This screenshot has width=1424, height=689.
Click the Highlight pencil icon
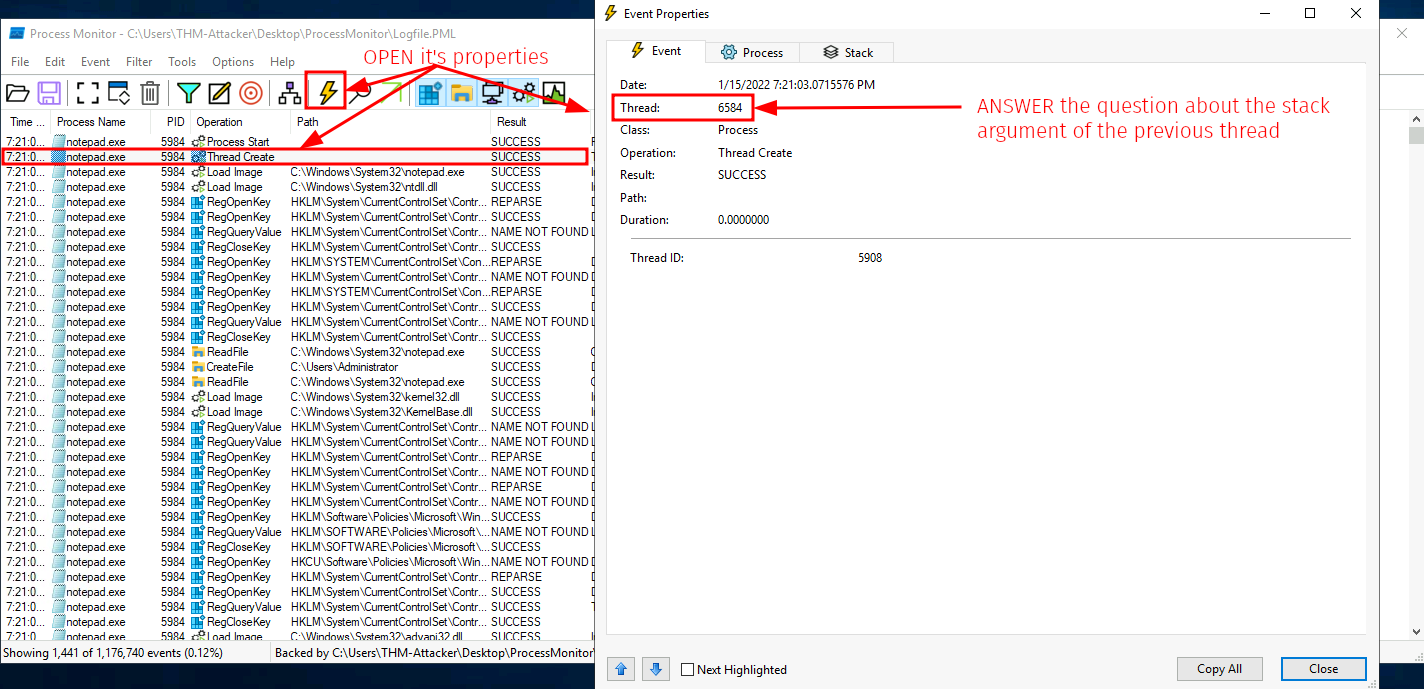tap(220, 94)
